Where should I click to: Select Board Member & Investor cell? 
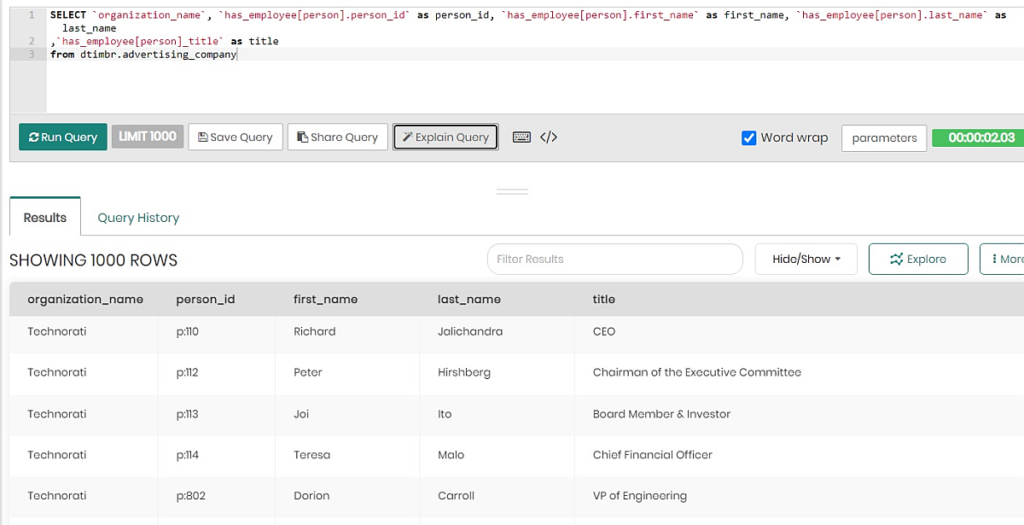pos(799,414)
